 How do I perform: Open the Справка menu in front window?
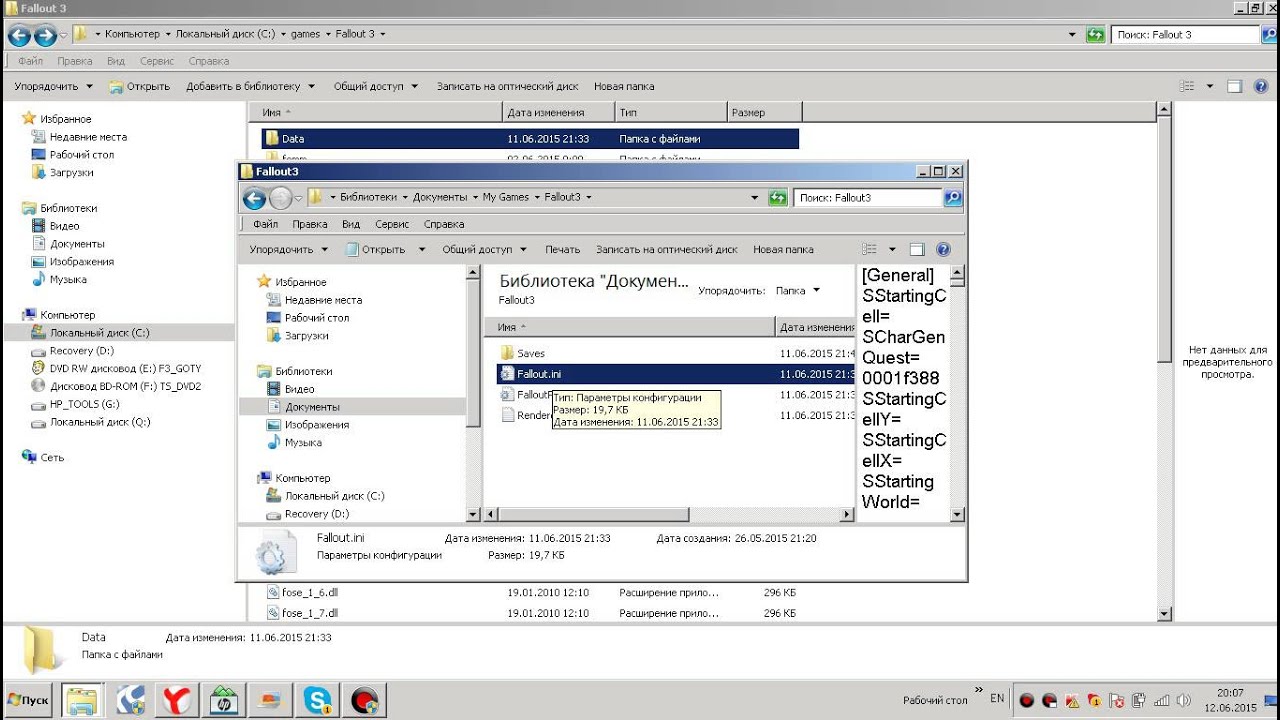click(444, 224)
